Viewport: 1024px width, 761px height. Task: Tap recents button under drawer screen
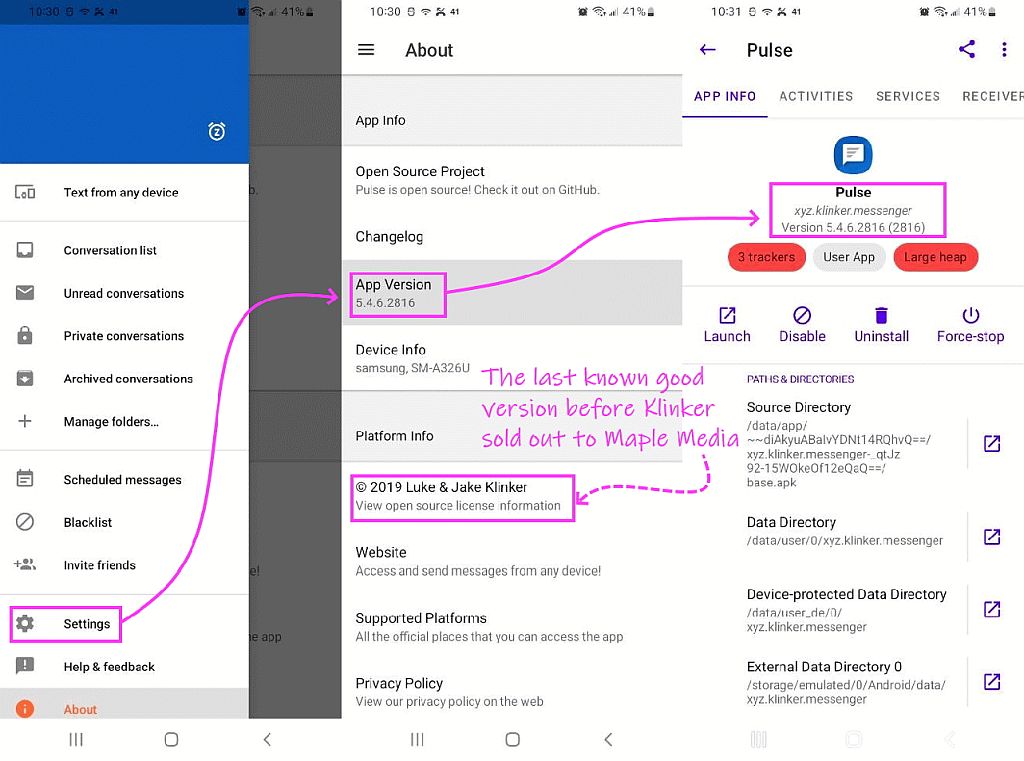pyautogui.click(x=76, y=739)
